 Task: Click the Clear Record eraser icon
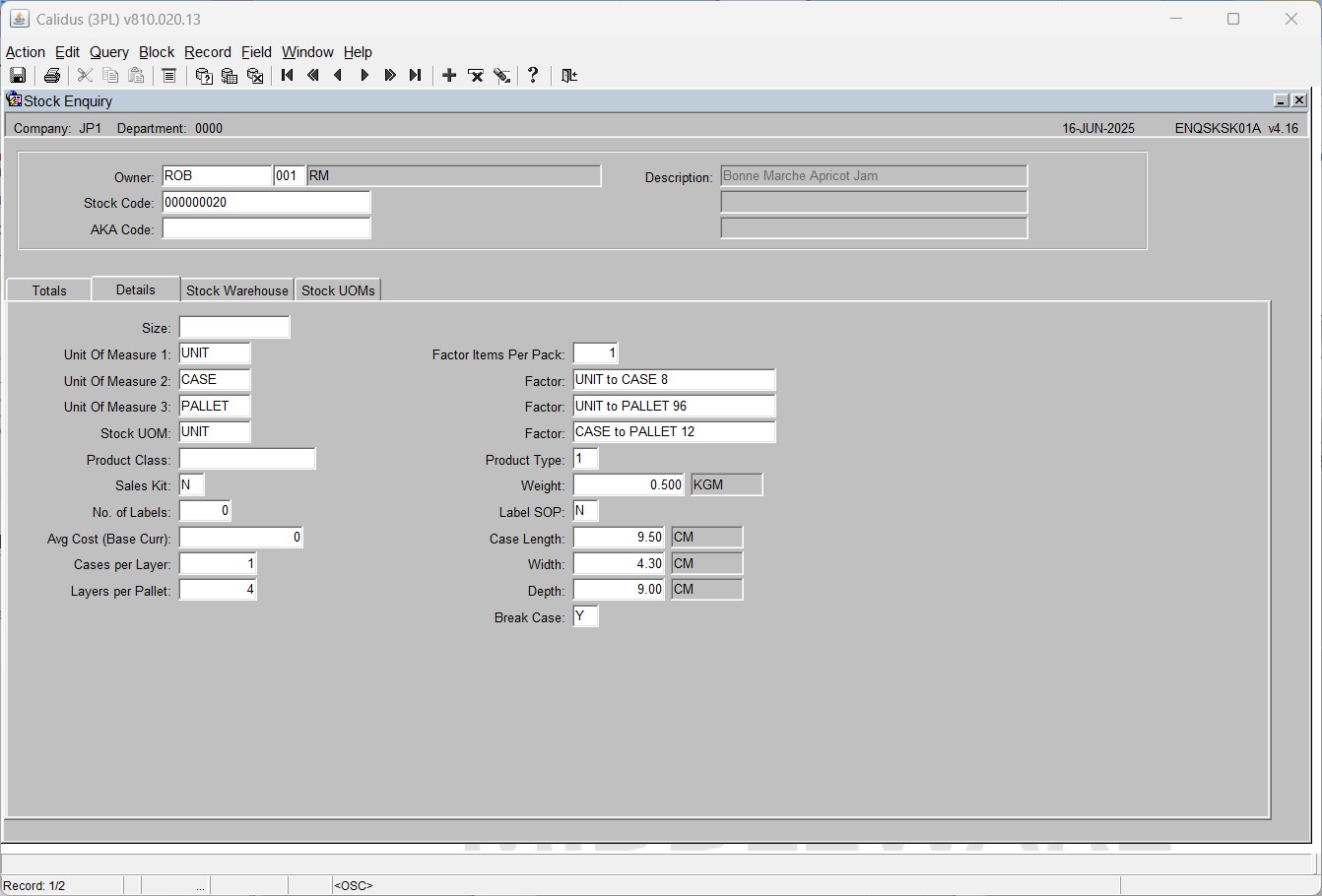point(501,76)
